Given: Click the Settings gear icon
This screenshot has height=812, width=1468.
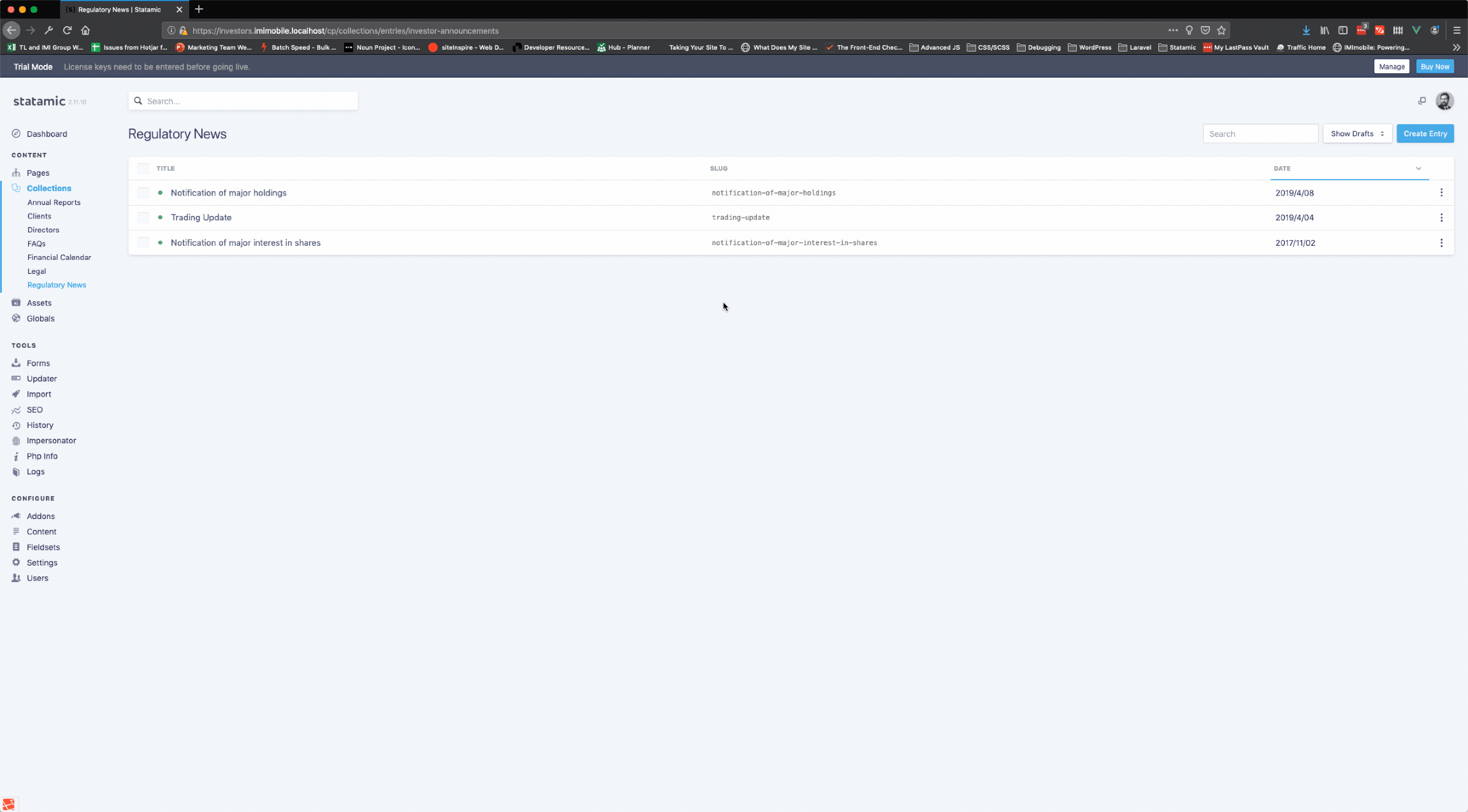Looking at the screenshot, I should (x=16, y=562).
